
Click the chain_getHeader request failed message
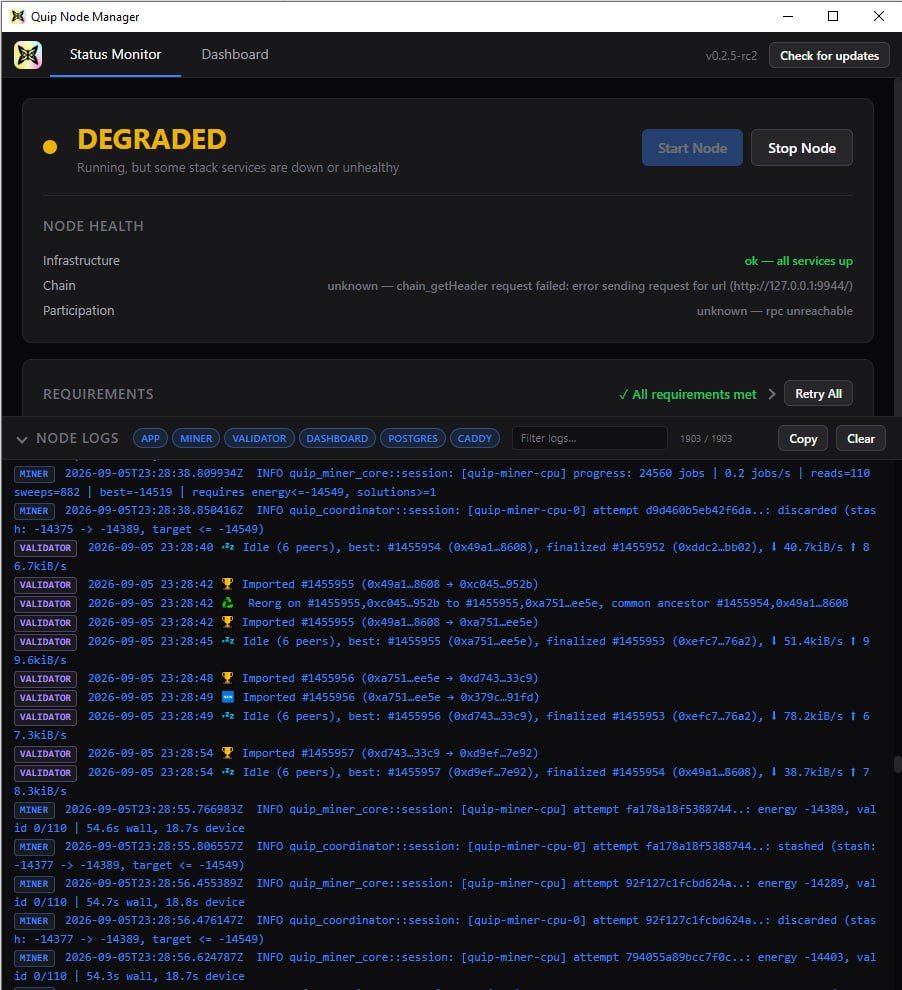[x=590, y=286]
